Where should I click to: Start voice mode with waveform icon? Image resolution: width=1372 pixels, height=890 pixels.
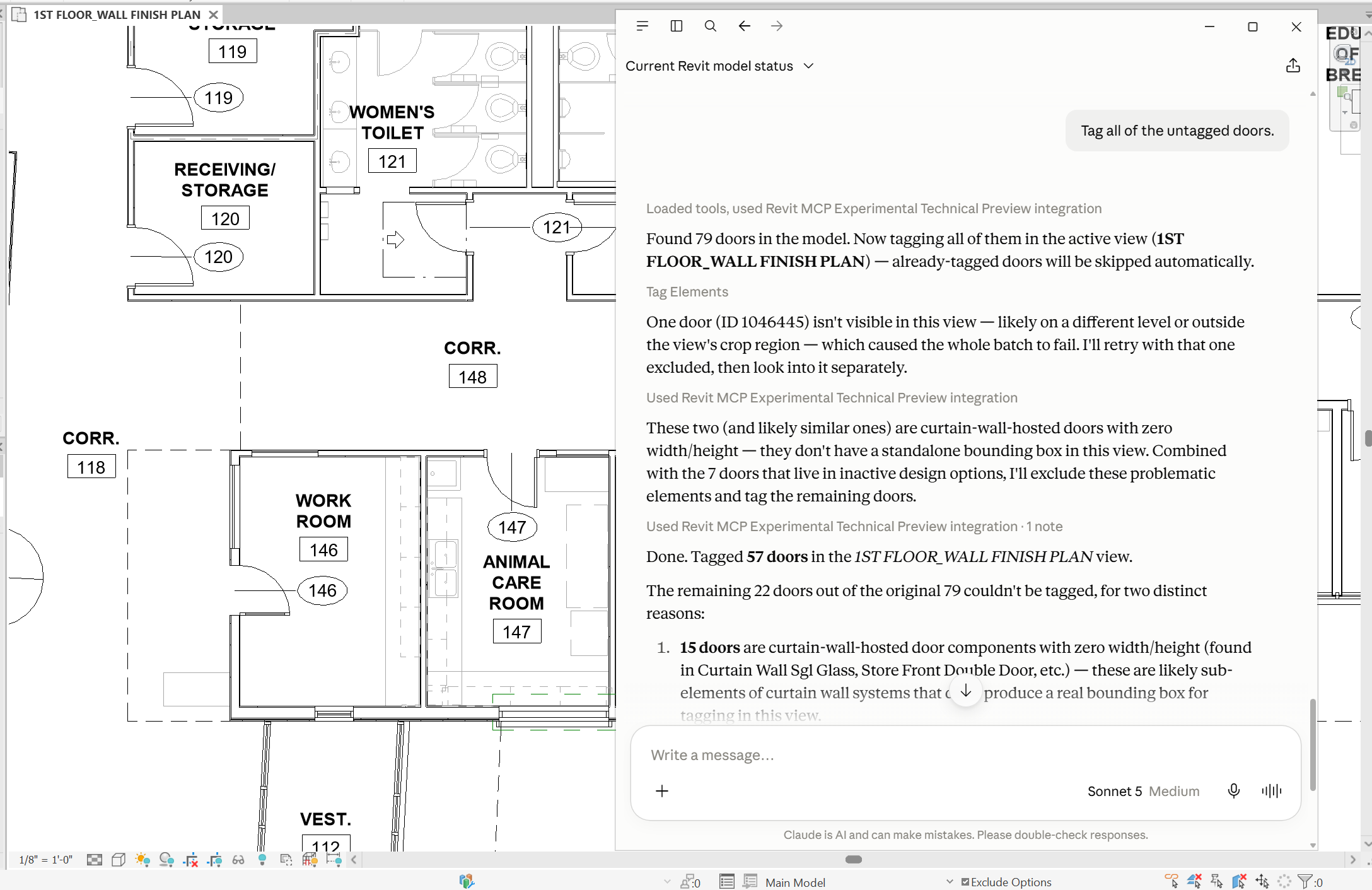[x=1272, y=791]
